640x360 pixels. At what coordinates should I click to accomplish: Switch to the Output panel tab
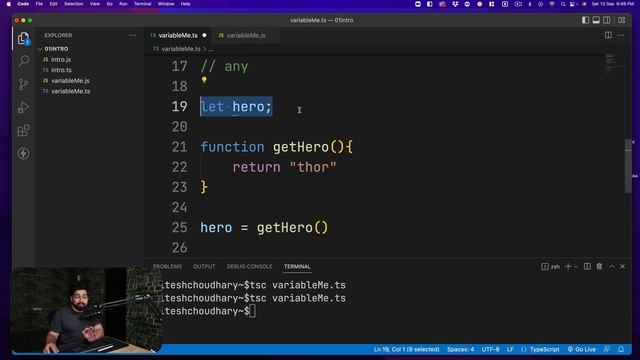point(204,267)
